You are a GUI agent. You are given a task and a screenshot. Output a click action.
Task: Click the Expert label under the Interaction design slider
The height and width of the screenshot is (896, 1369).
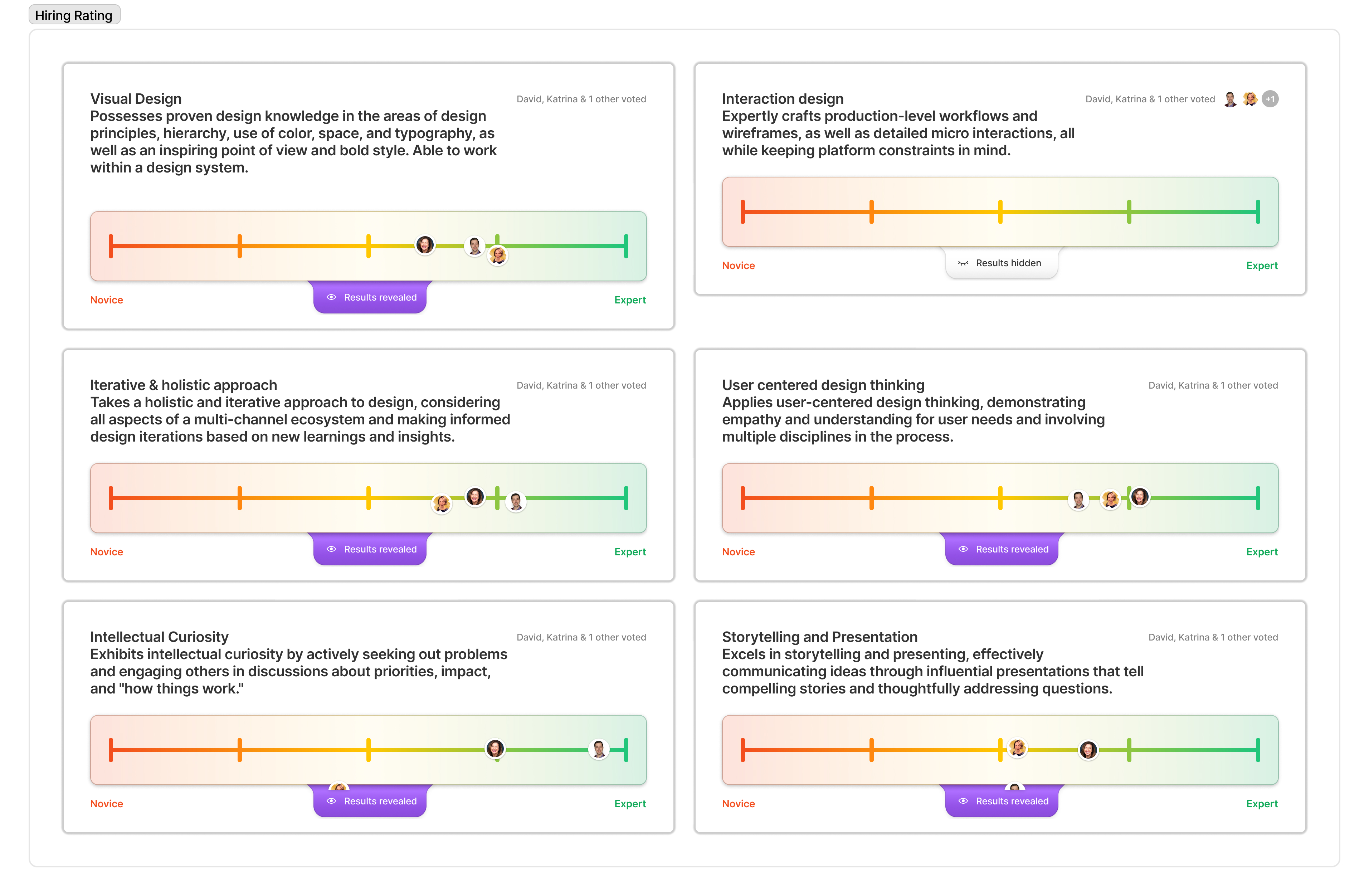(x=1261, y=266)
